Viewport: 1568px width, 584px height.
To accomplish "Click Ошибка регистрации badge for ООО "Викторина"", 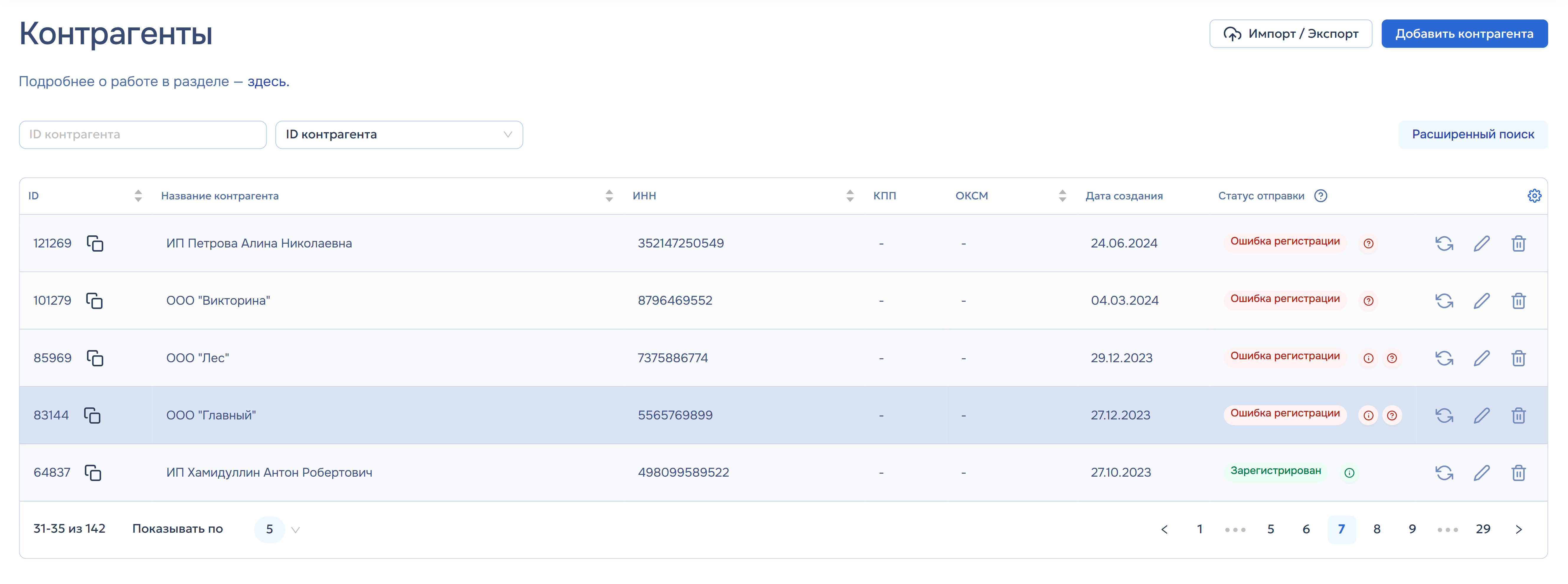I will (x=1285, y=299).
